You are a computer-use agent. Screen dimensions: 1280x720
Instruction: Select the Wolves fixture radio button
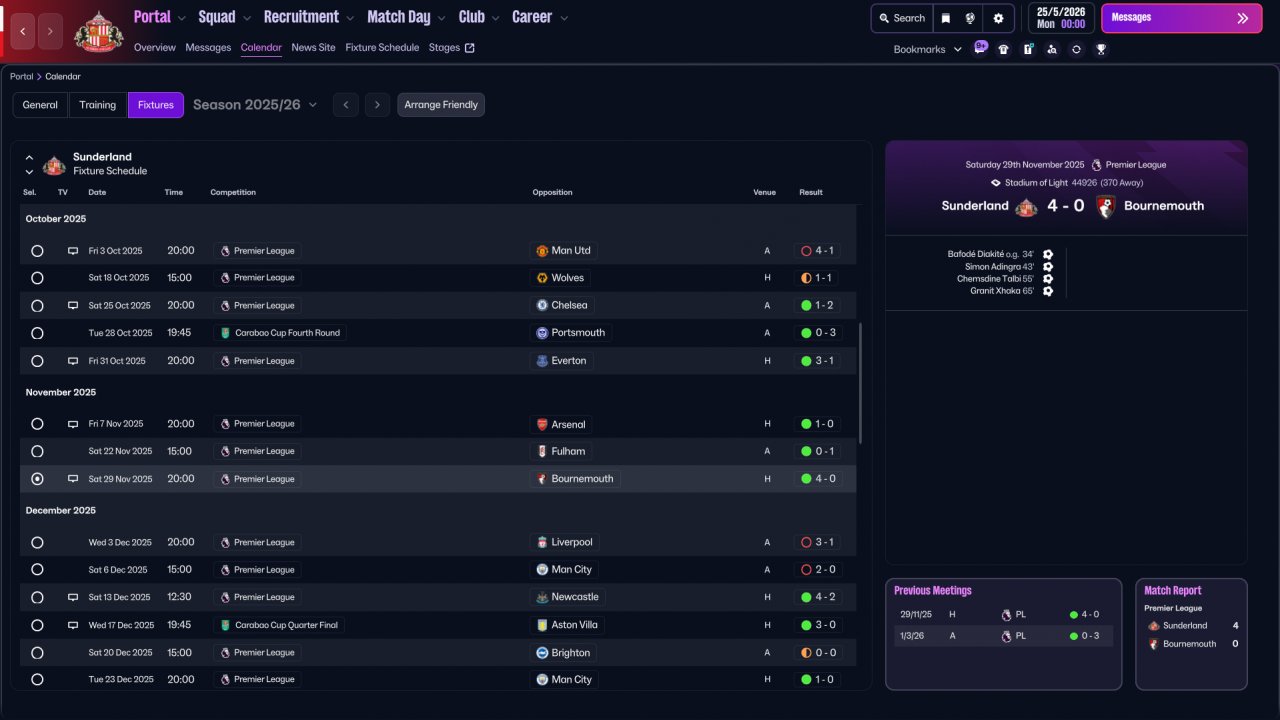coord(37,278)
